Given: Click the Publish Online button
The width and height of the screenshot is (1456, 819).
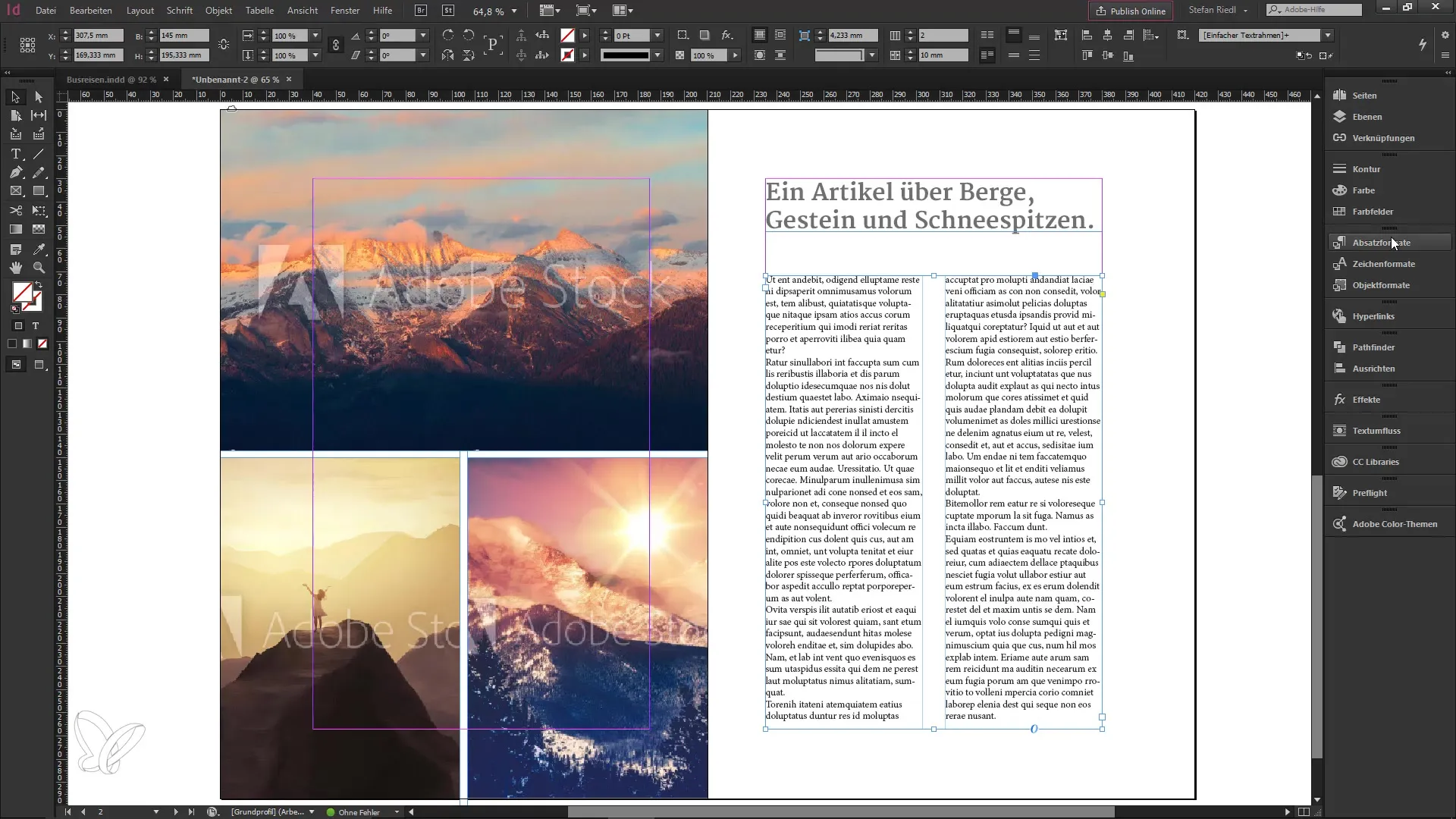Looking at the screenshot, I should pos(1131,11).
